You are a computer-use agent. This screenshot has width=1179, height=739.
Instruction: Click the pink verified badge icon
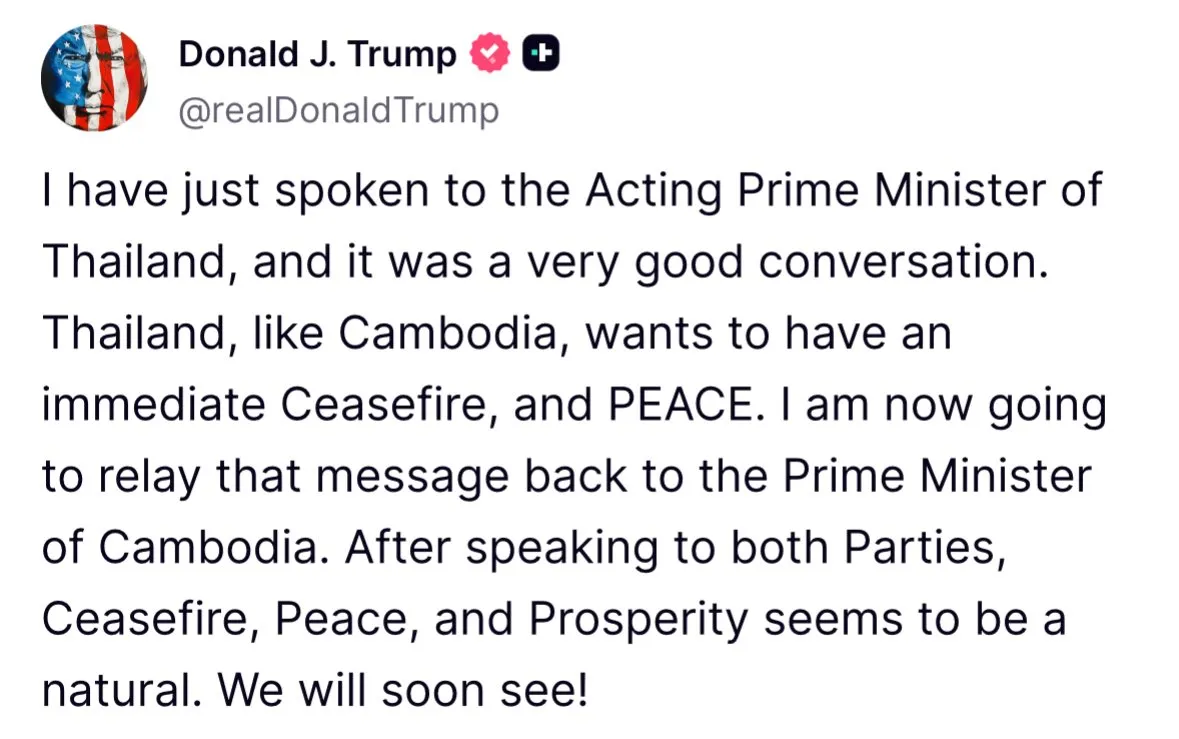pos(490,54)
